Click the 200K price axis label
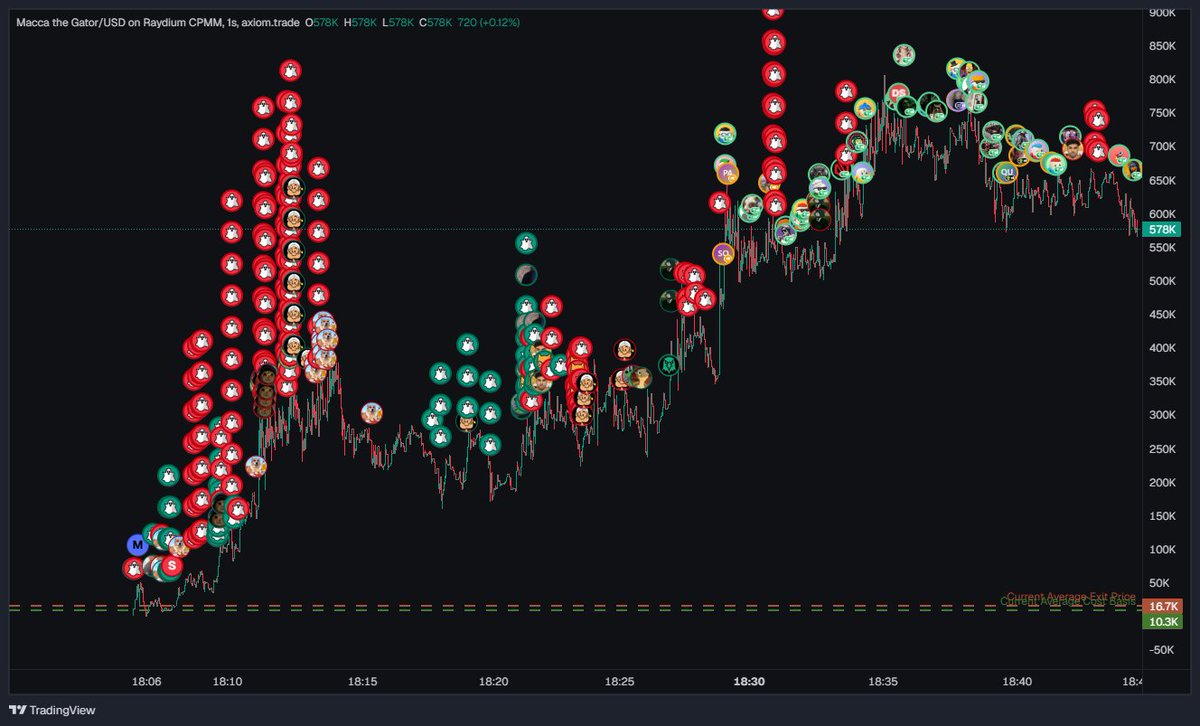Image resolution: width=1200 pixels, height=726 pixels. point(1162,482)
